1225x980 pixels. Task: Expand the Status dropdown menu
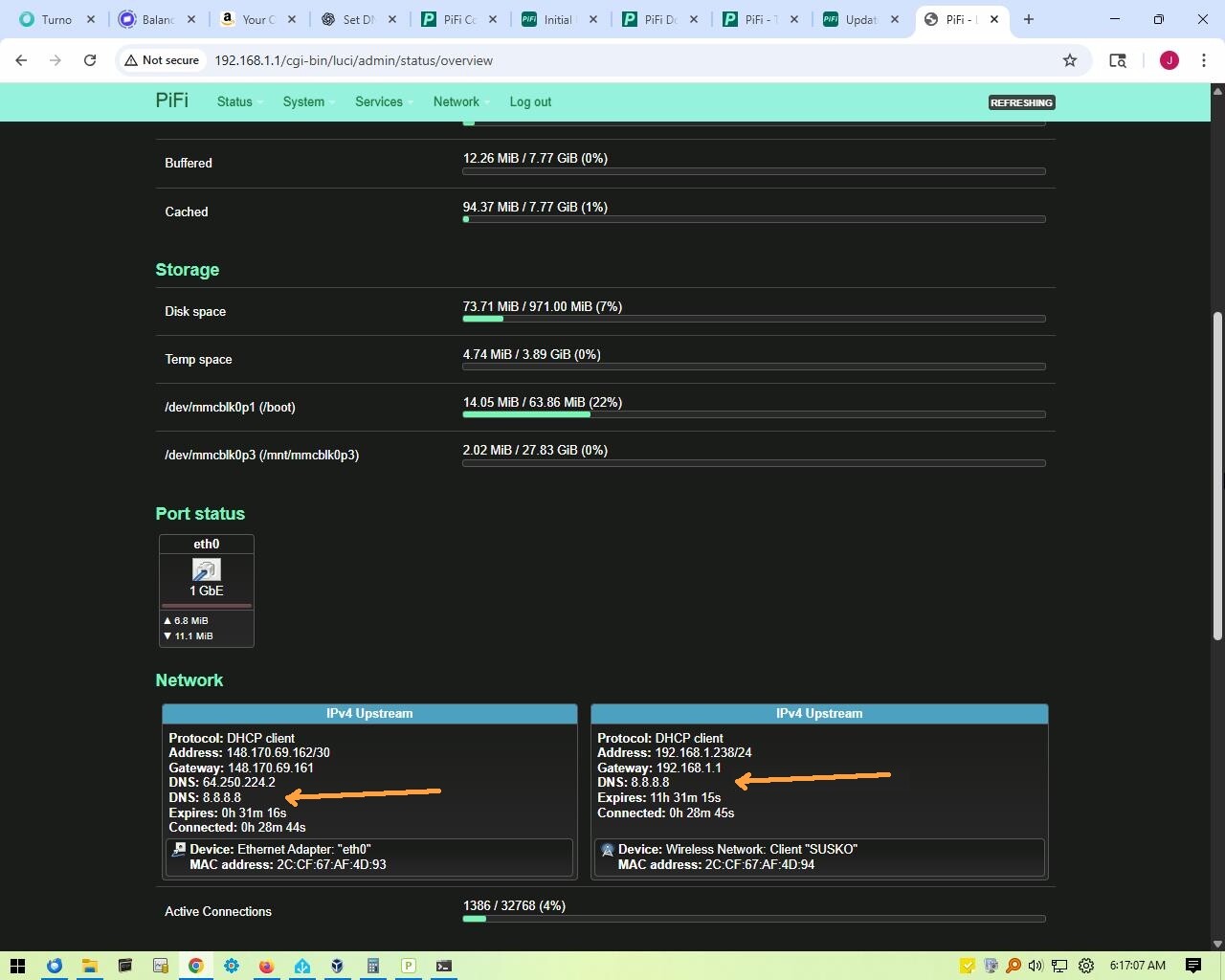pos(234,101)
